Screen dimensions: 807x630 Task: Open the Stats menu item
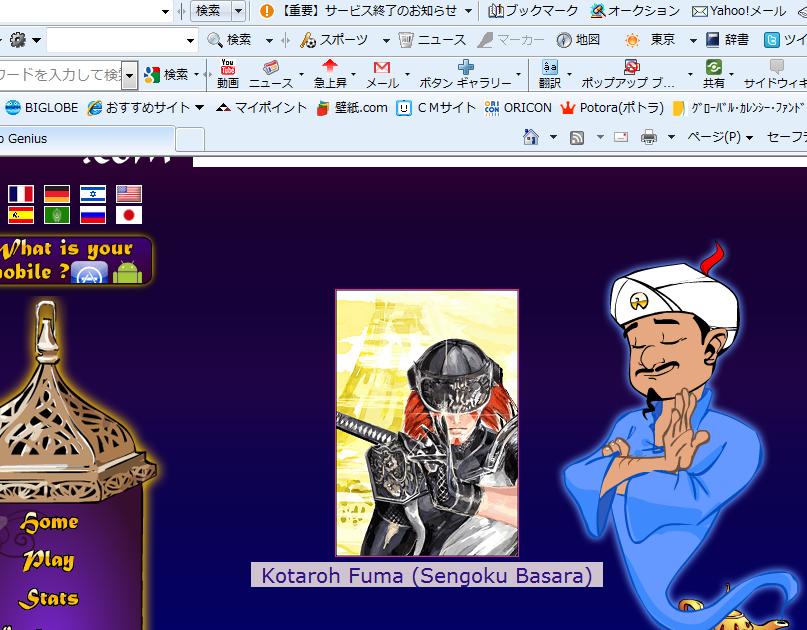click(49, 598)
